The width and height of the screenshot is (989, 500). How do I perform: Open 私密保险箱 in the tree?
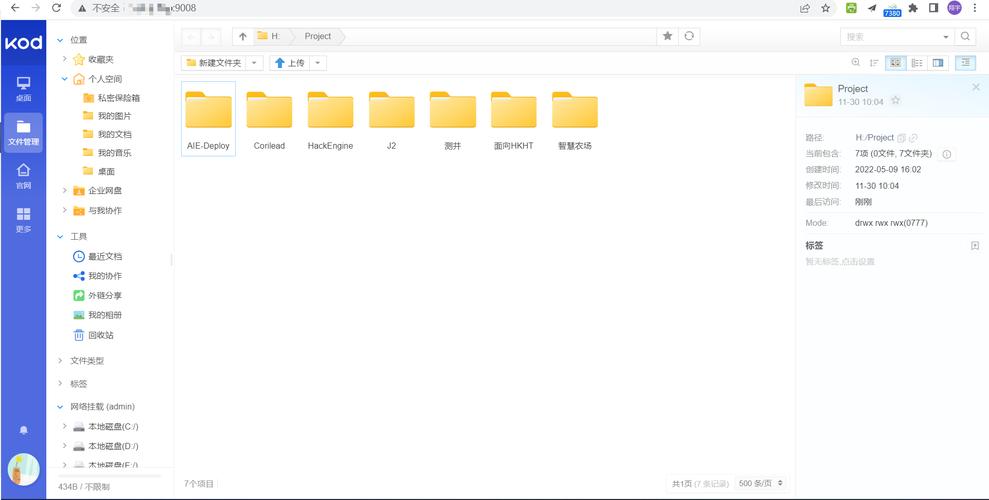click(x=112, y=98)
